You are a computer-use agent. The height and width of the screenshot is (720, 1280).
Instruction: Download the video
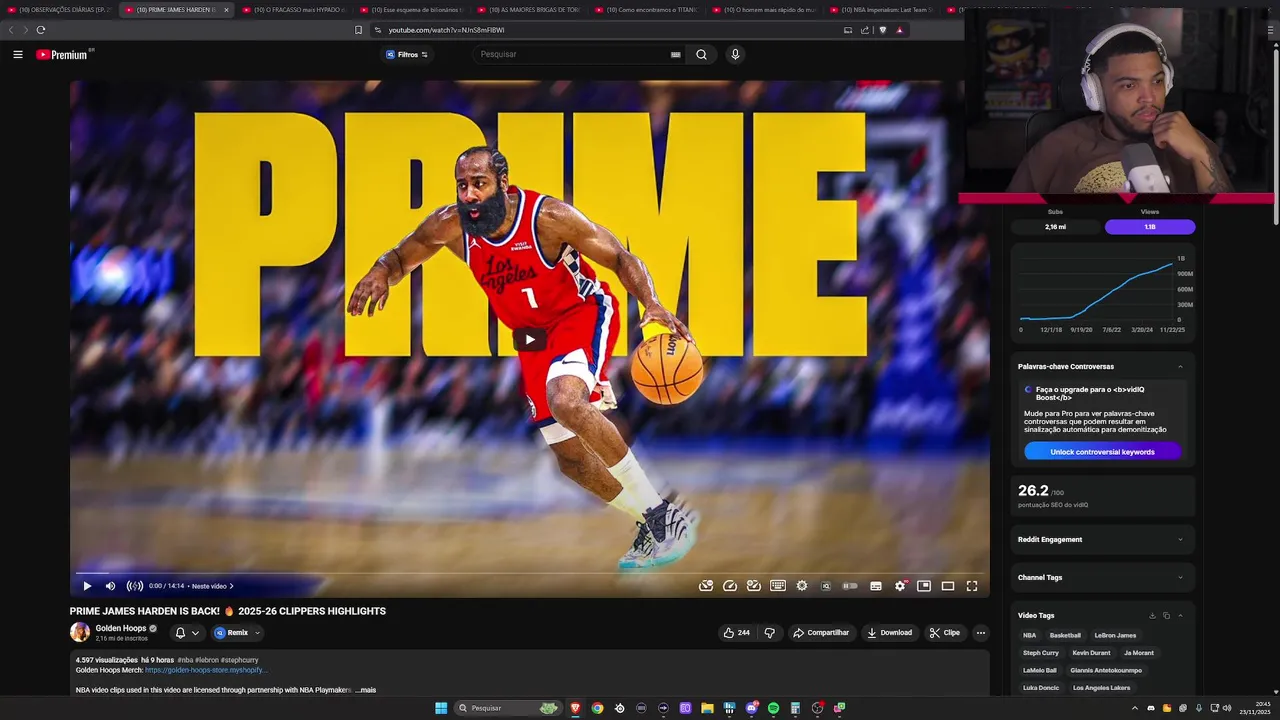(890, 633)
